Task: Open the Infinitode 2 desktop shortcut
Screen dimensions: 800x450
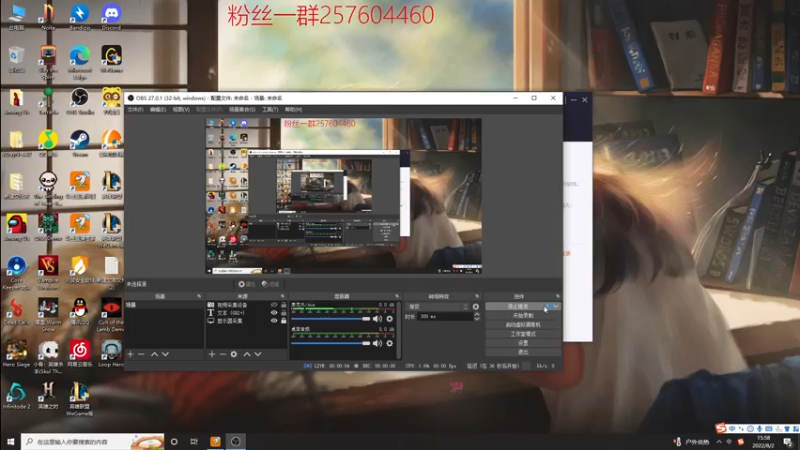Action: coord(16,396)
